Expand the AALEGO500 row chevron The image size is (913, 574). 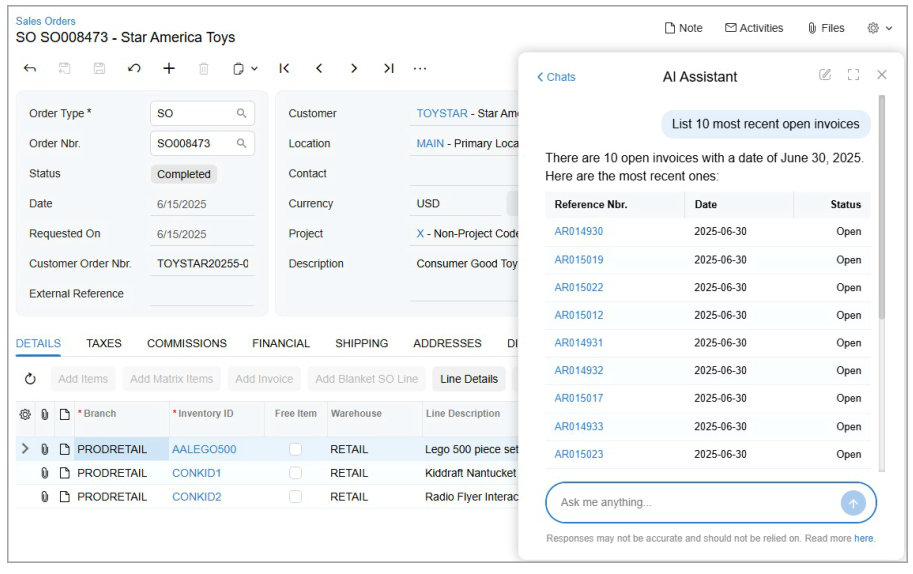point(25,450)
